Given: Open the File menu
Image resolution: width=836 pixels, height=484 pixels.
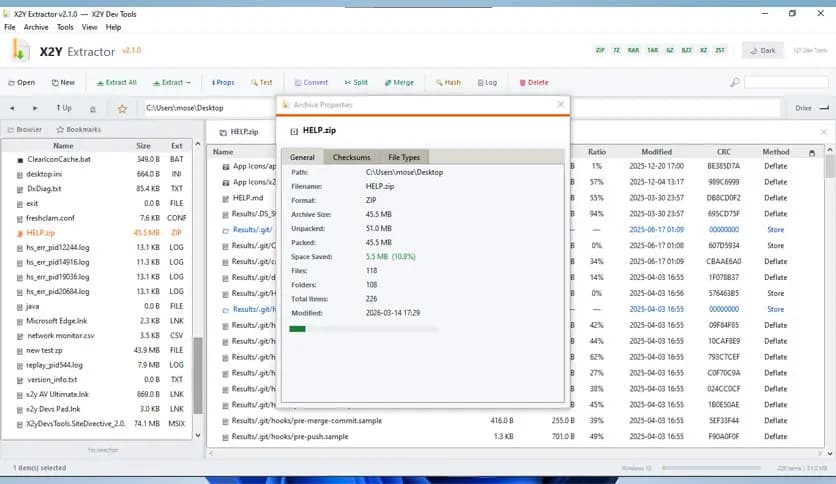Looking at the screenshot, I should [10, 27].
